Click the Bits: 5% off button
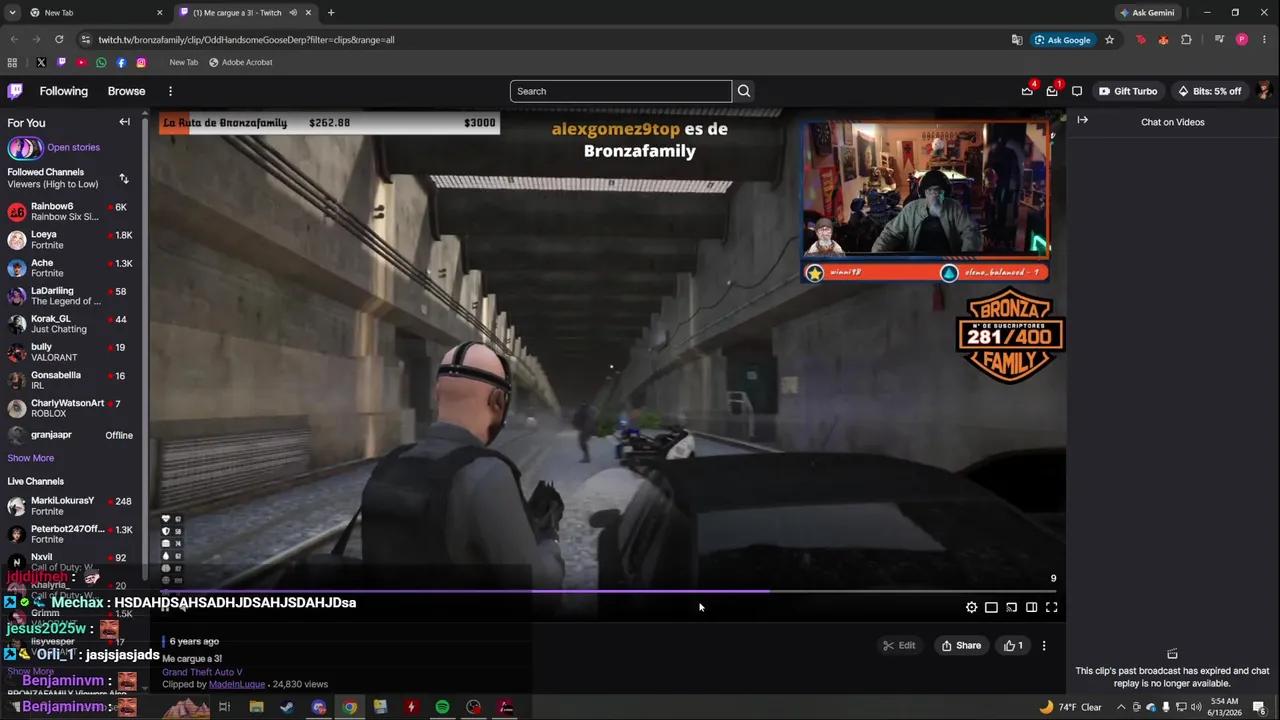The height and width of the screenshot is (720, 1280). (x=1210, y=91)
